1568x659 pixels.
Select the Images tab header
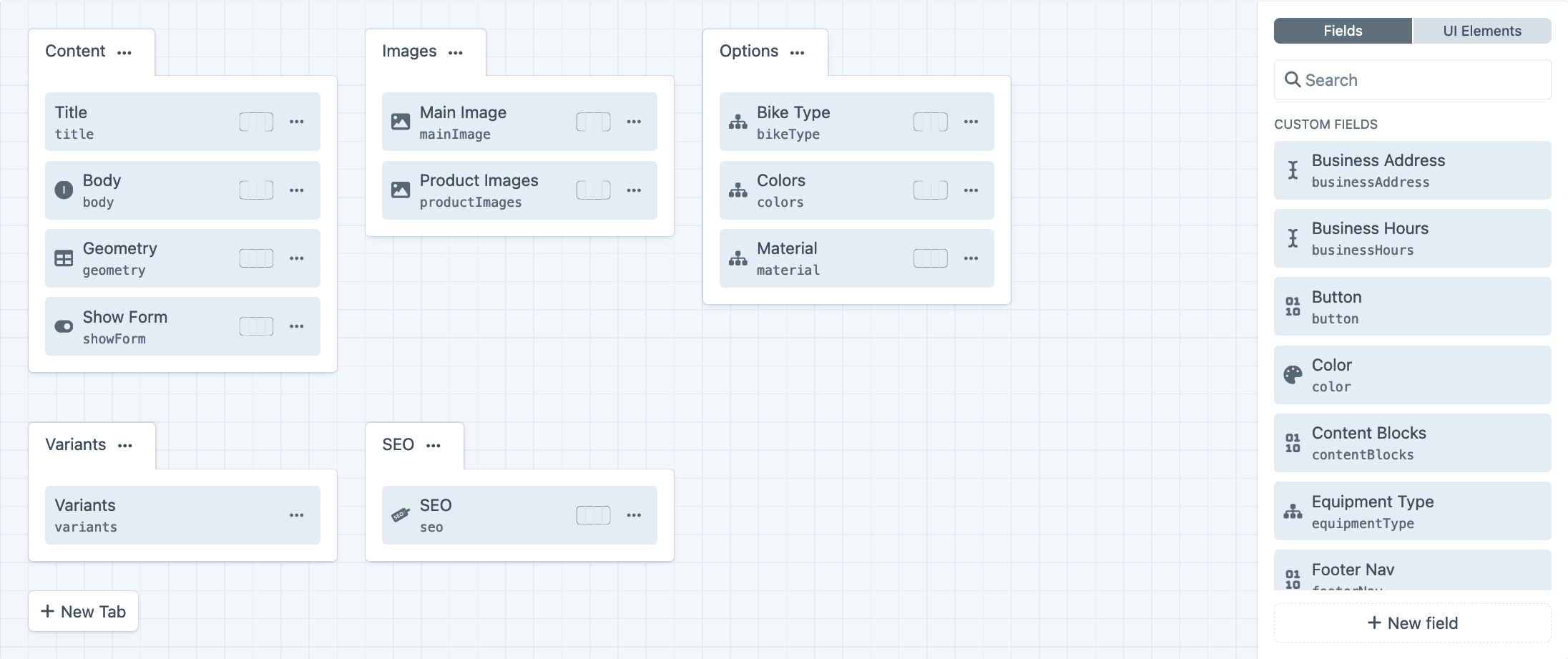click(x=409, y=52)
